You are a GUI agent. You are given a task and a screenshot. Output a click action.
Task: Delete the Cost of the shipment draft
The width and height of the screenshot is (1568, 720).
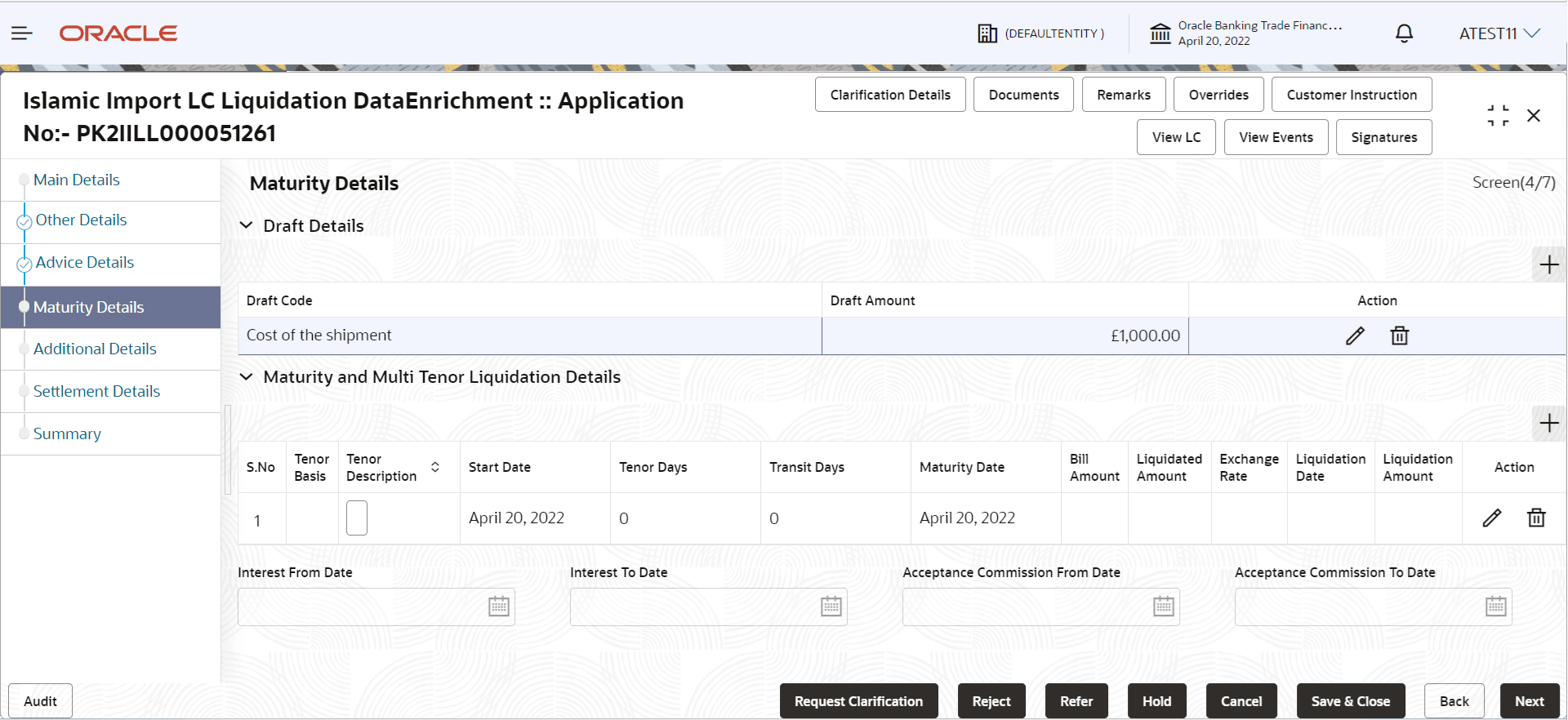tap(1399, 336)
